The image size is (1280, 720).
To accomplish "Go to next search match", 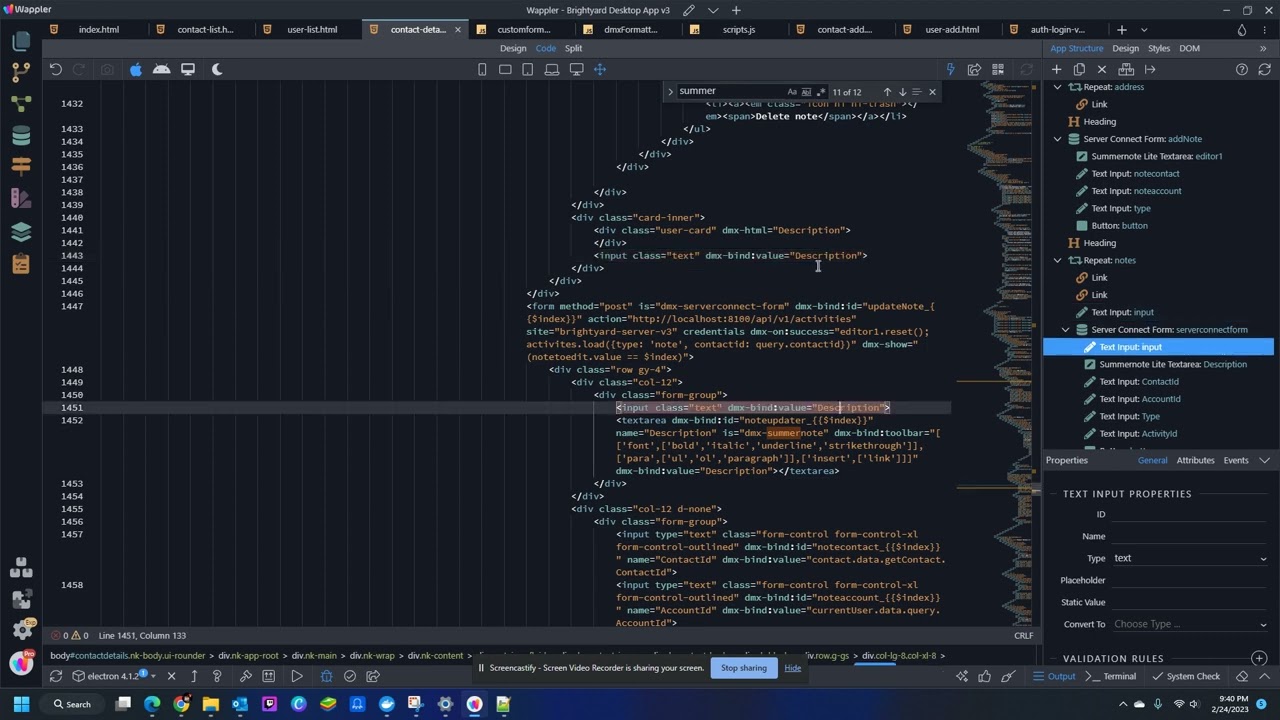I will (x=902, y=92).
